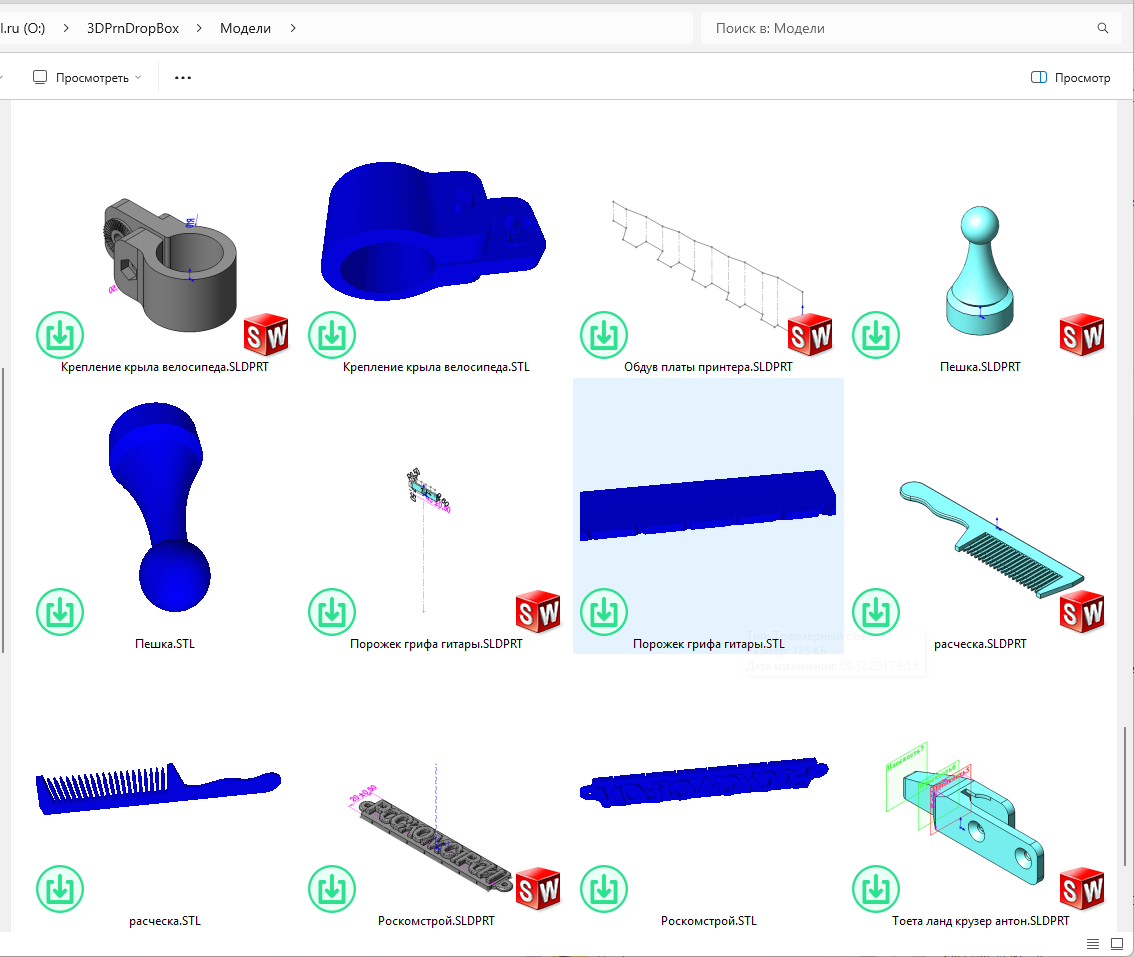1134x957 pixels.
Task: Expand chevron after Модели in address bar
Action: 293,29
